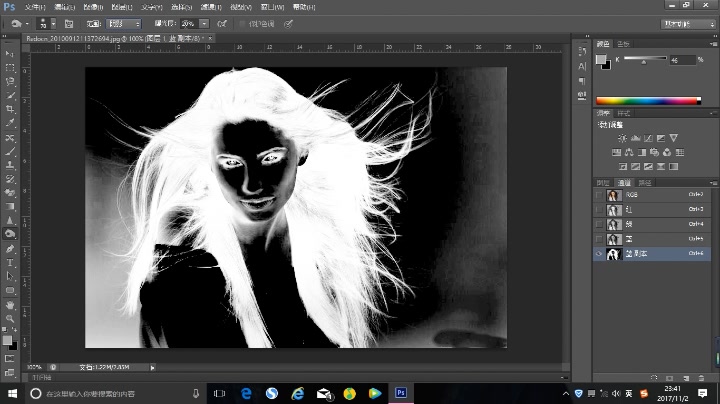Screen dimensions: 720x404
Task: Add an Invert adjustment
Action: pyautogui.click(x=623, y=166)
